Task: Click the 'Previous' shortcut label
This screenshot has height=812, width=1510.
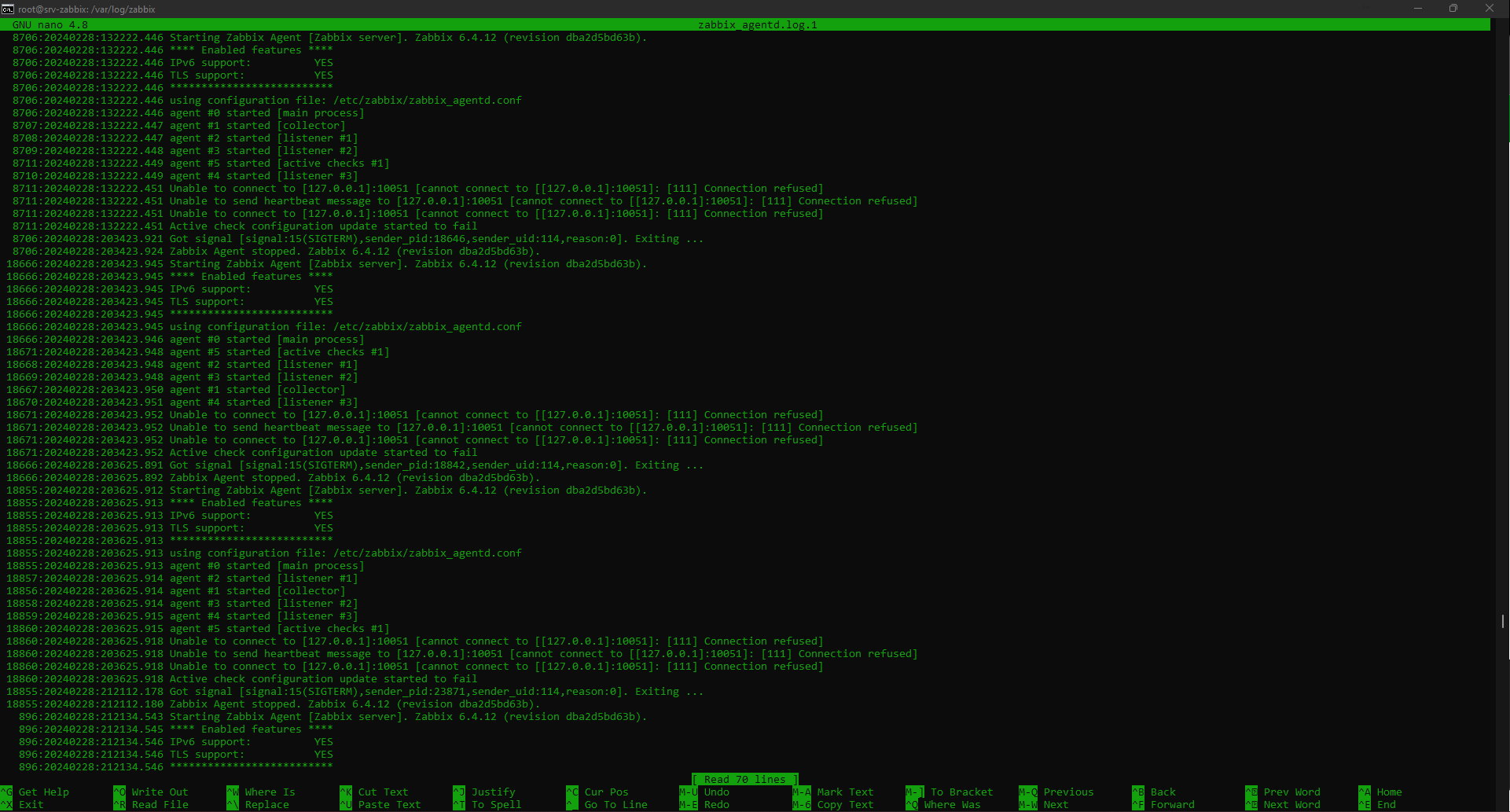Action: pos(1069,792)
